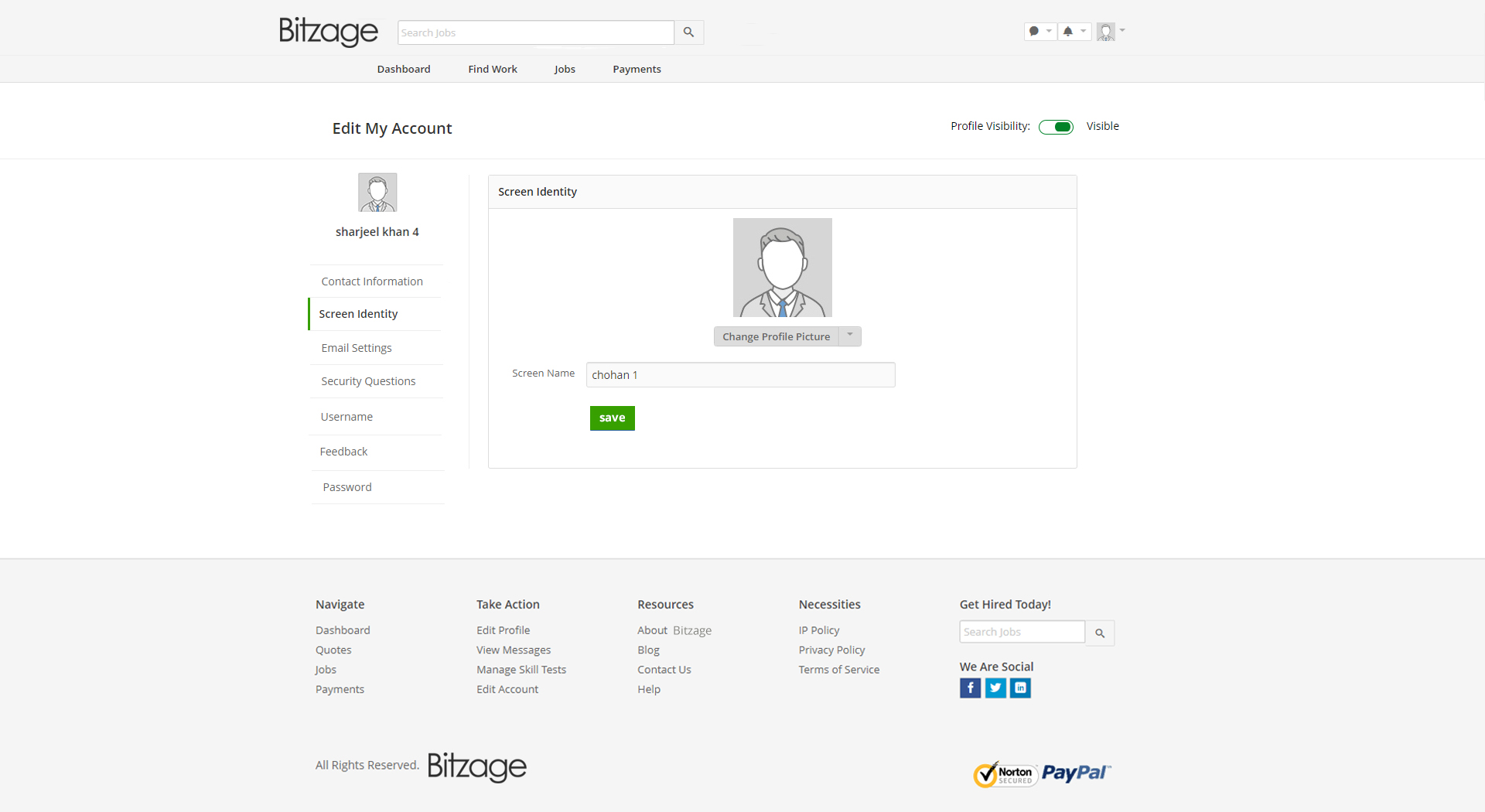1485x812 pixels.
Task: Click the green save button
Action: pos(612,418)
